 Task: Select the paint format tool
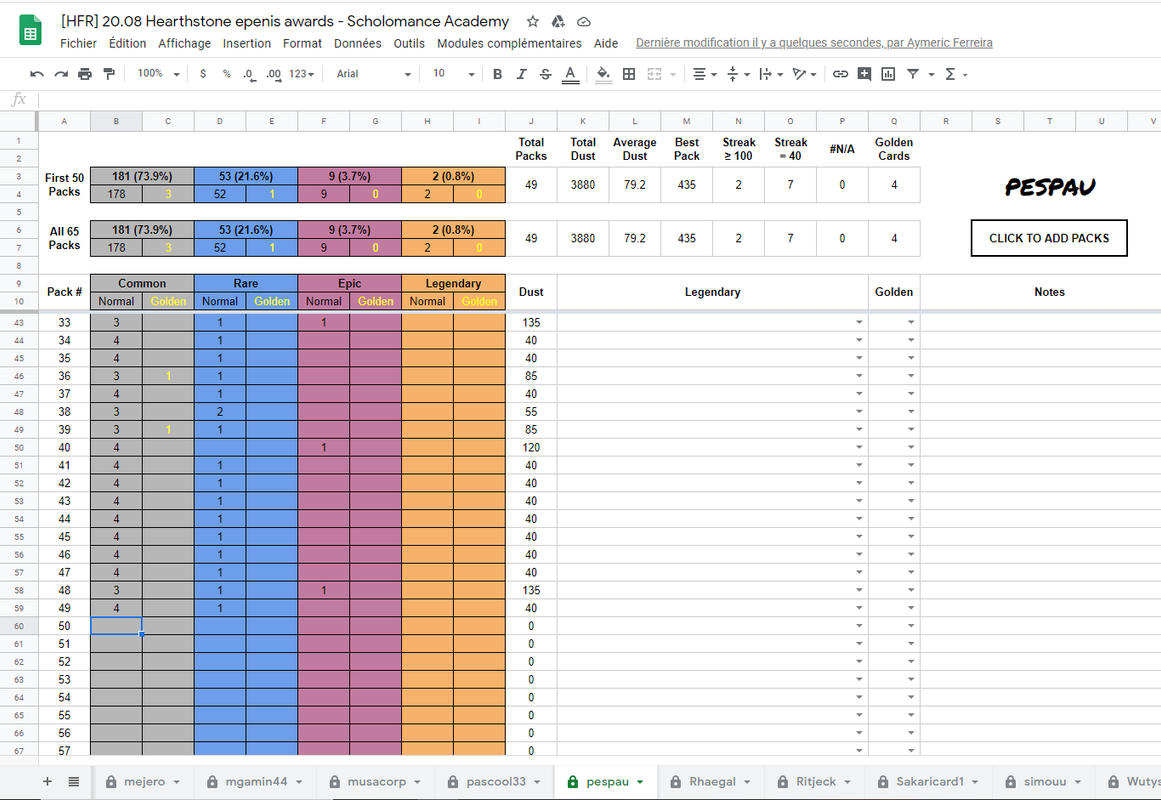[x=109, y=74]
